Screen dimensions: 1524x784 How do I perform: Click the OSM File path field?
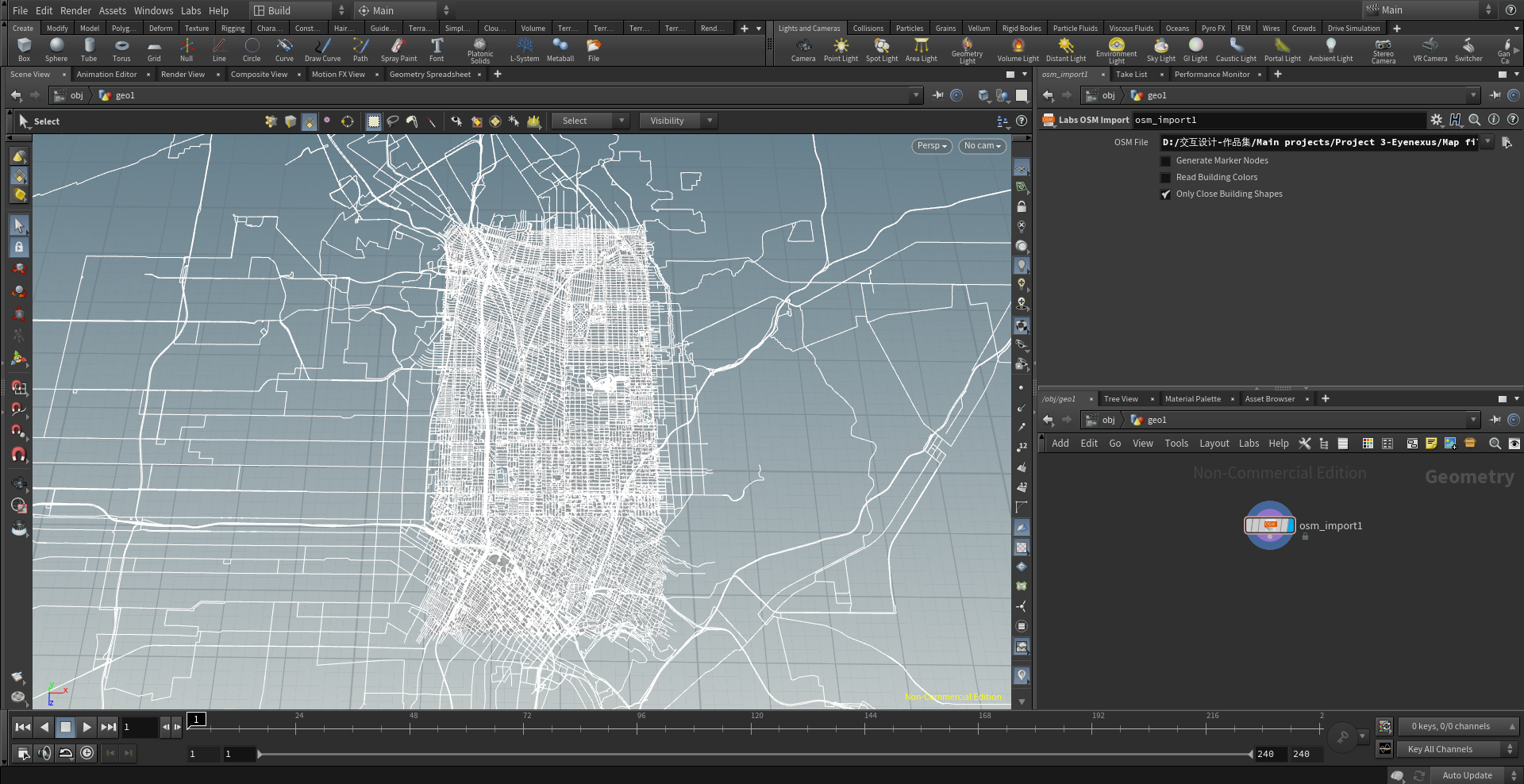click(1318, 143)
